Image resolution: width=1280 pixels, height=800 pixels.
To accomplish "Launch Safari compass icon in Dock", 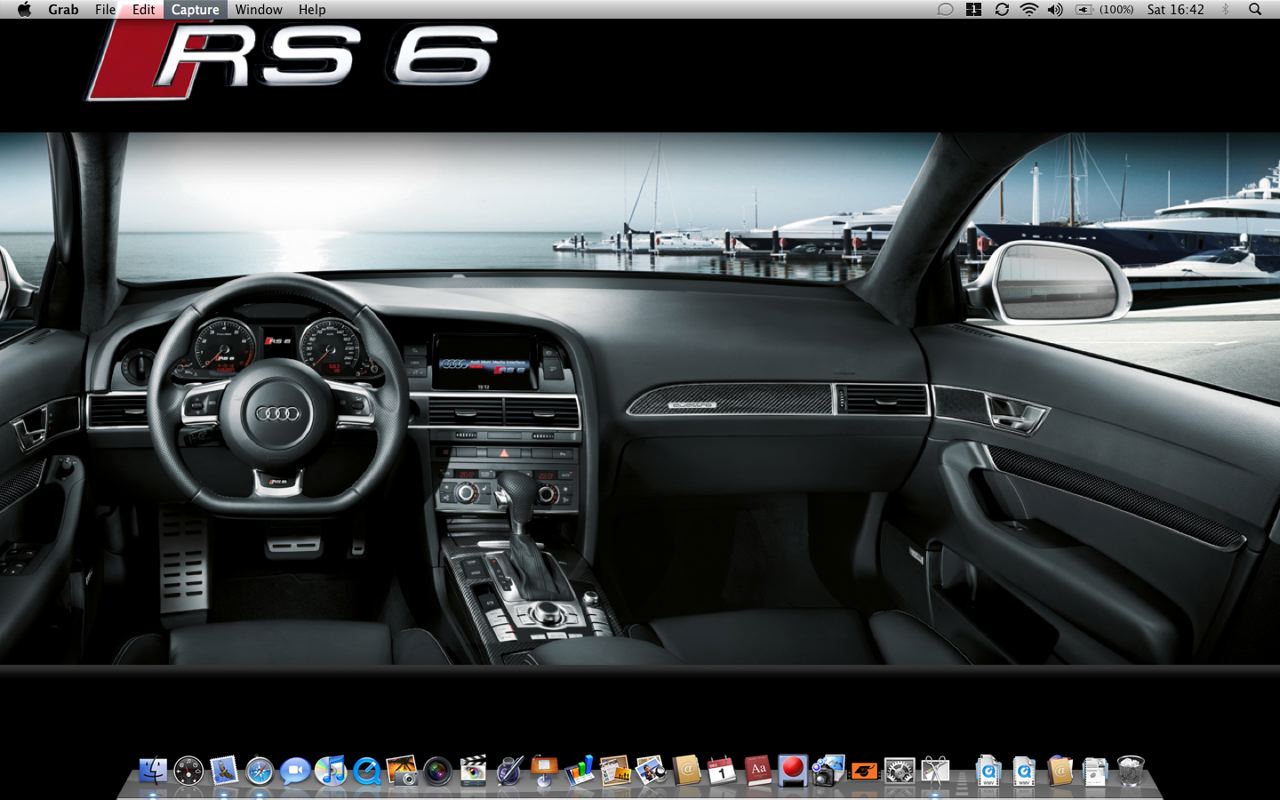I will 259,770.
